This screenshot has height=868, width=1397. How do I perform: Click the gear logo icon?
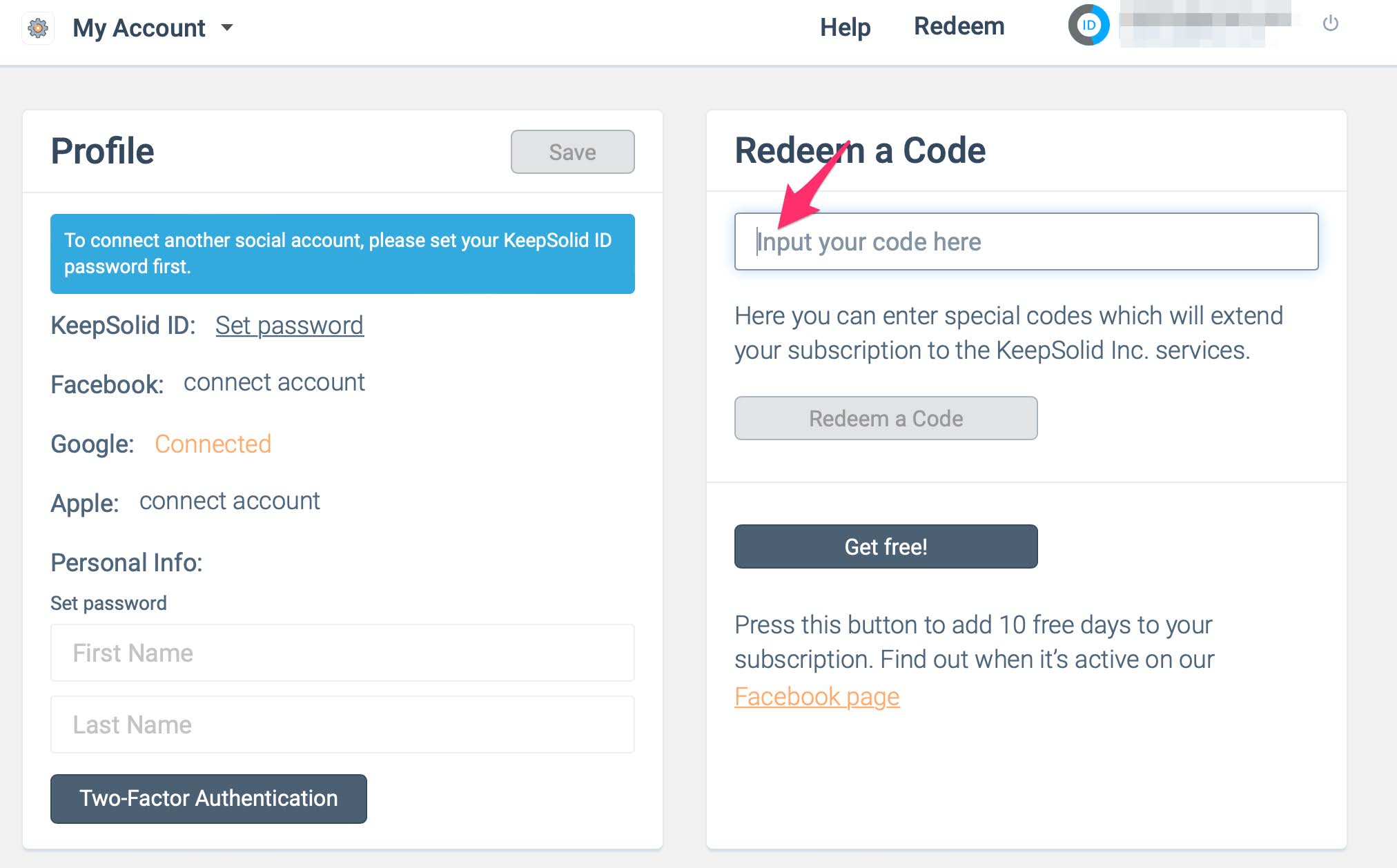[x=38, y=28]
